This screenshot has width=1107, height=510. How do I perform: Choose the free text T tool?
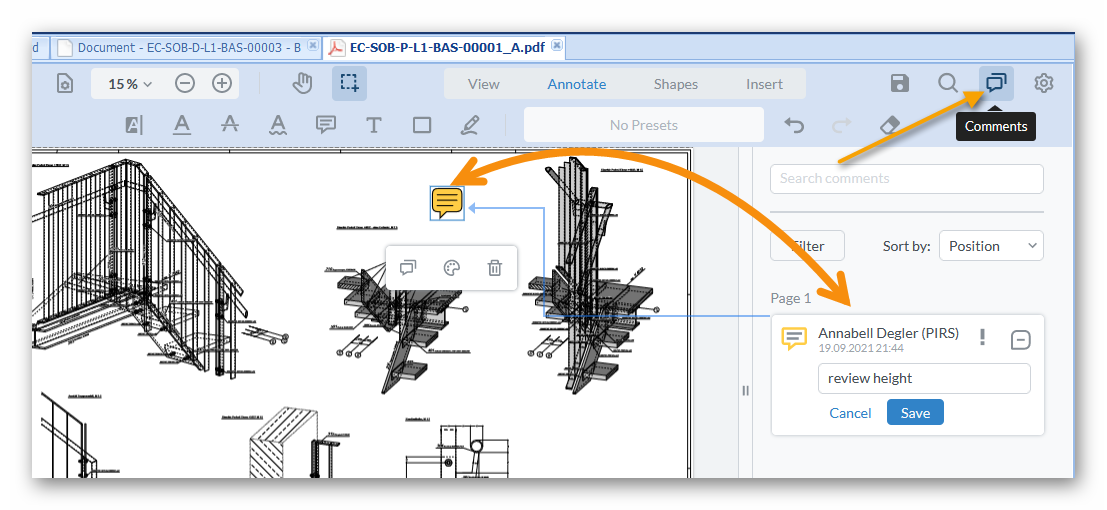click(373, 125)
